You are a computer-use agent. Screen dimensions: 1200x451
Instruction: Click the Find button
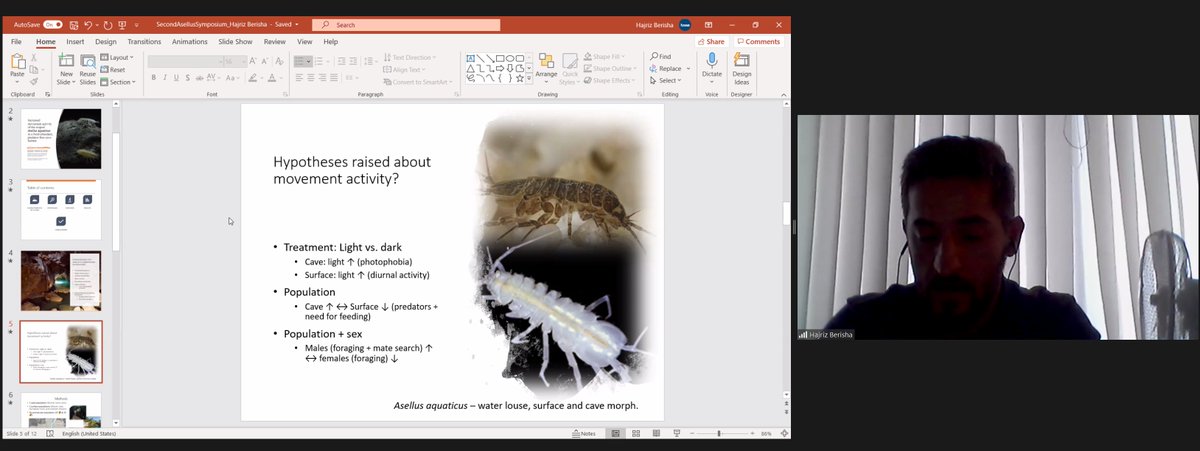coord(660,57)
